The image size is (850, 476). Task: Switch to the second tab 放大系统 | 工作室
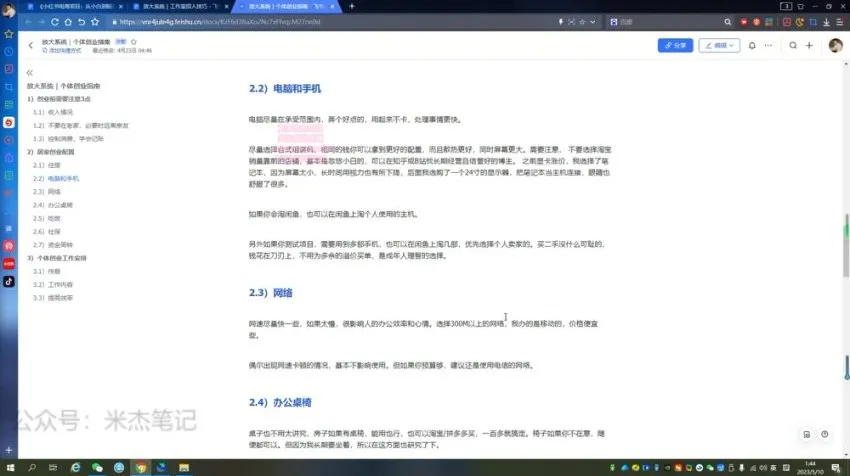coord(181,7)
